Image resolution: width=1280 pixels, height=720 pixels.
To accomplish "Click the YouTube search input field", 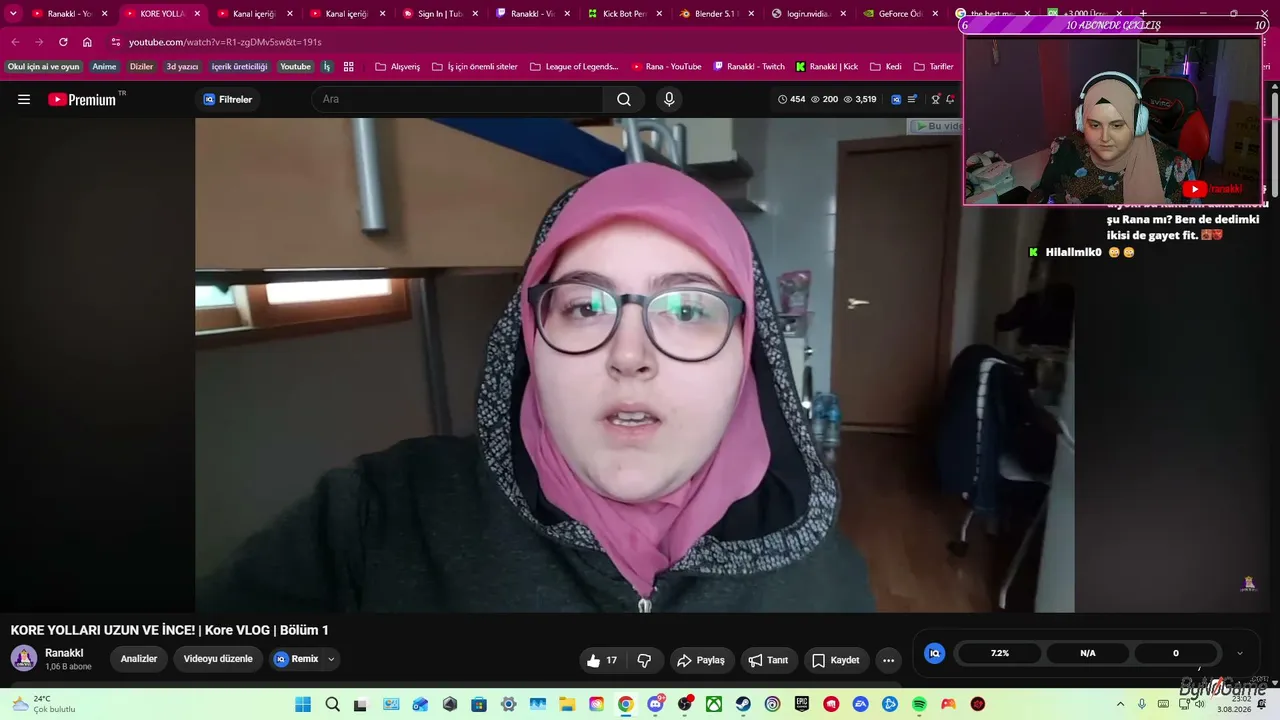I will 458,99.
